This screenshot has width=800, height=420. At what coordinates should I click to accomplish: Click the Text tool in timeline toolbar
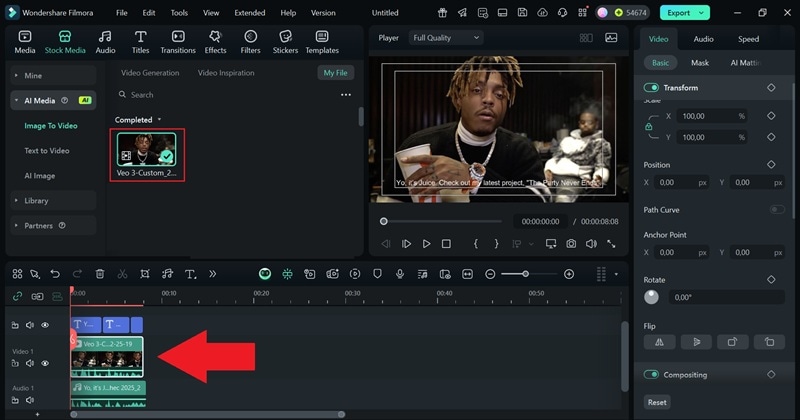[190, 274]
